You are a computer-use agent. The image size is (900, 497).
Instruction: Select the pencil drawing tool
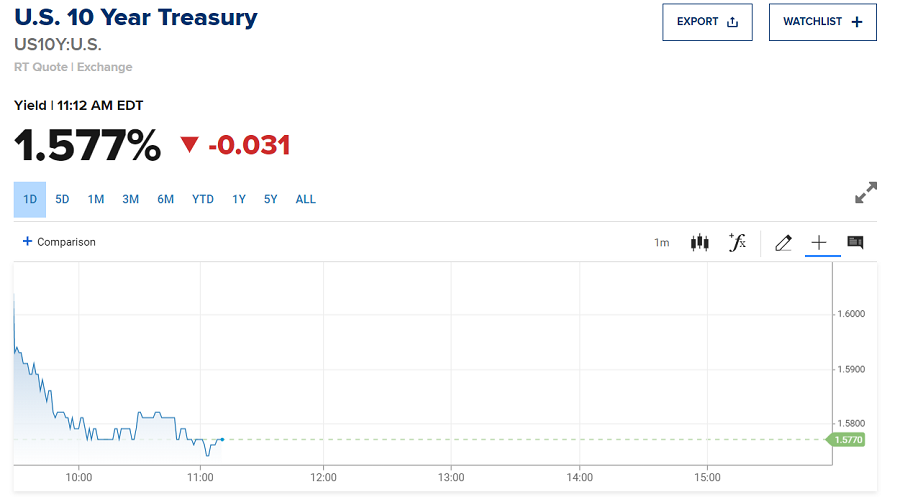pyautogui.click(x=783, y=242)
